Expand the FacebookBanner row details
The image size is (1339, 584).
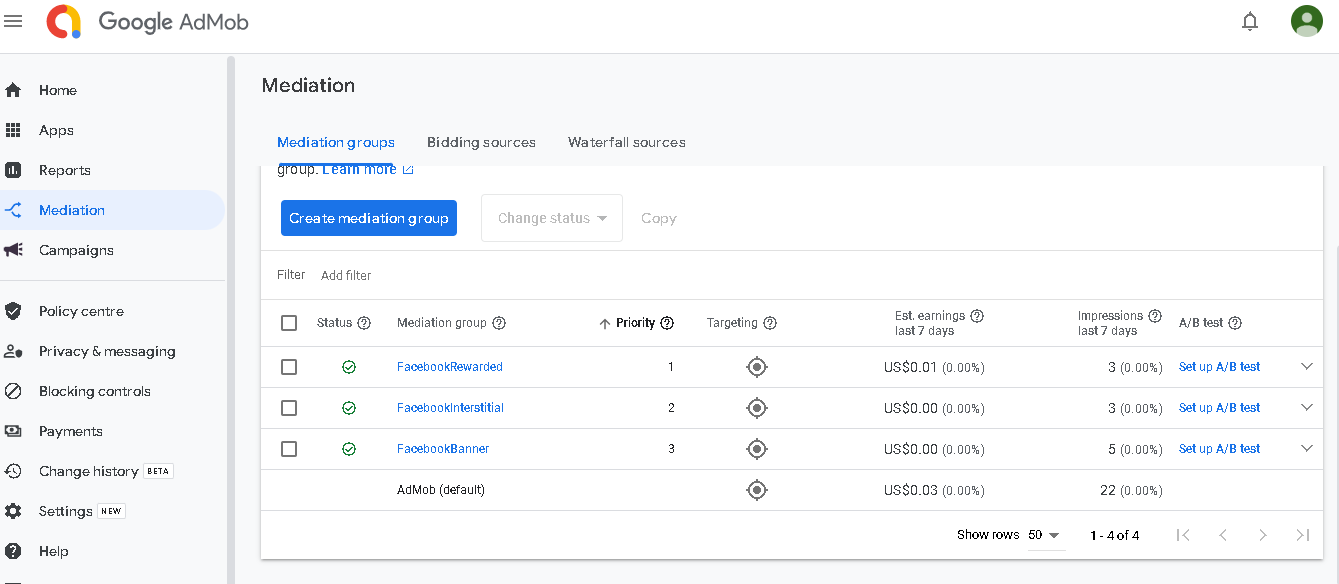pyautogui.click(x=1306, y=449)
